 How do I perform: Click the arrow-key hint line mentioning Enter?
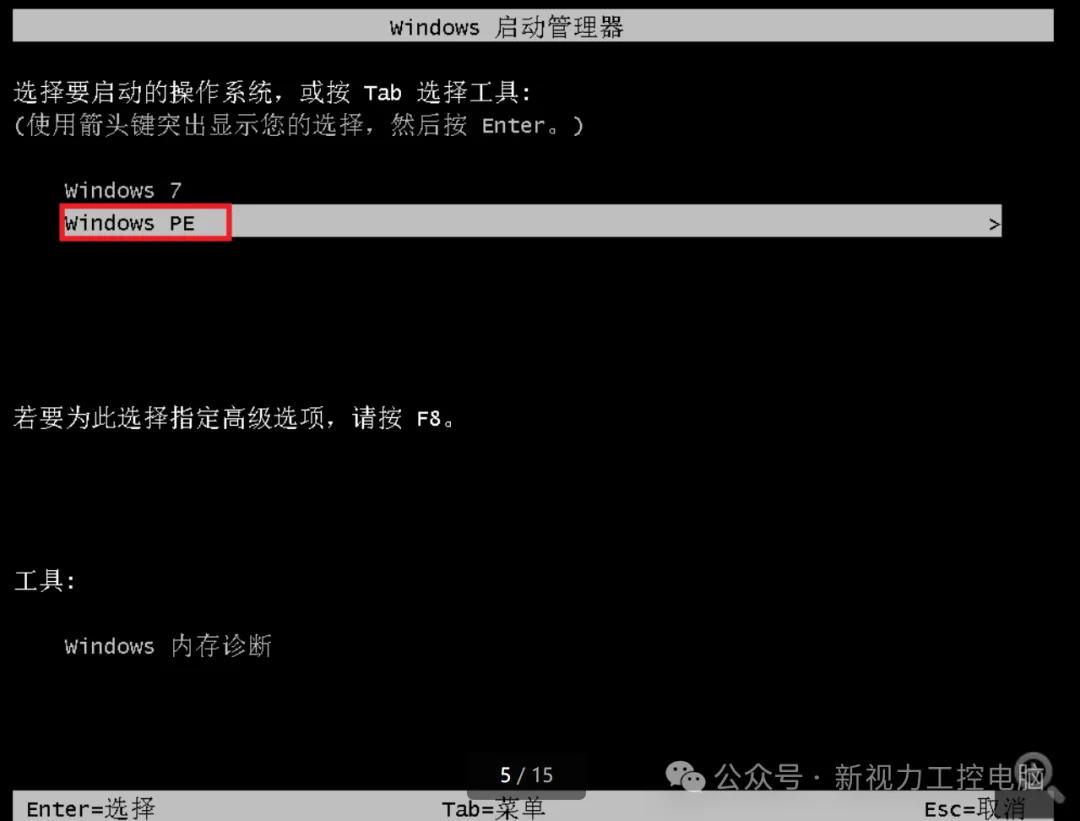tap(298, 125)
